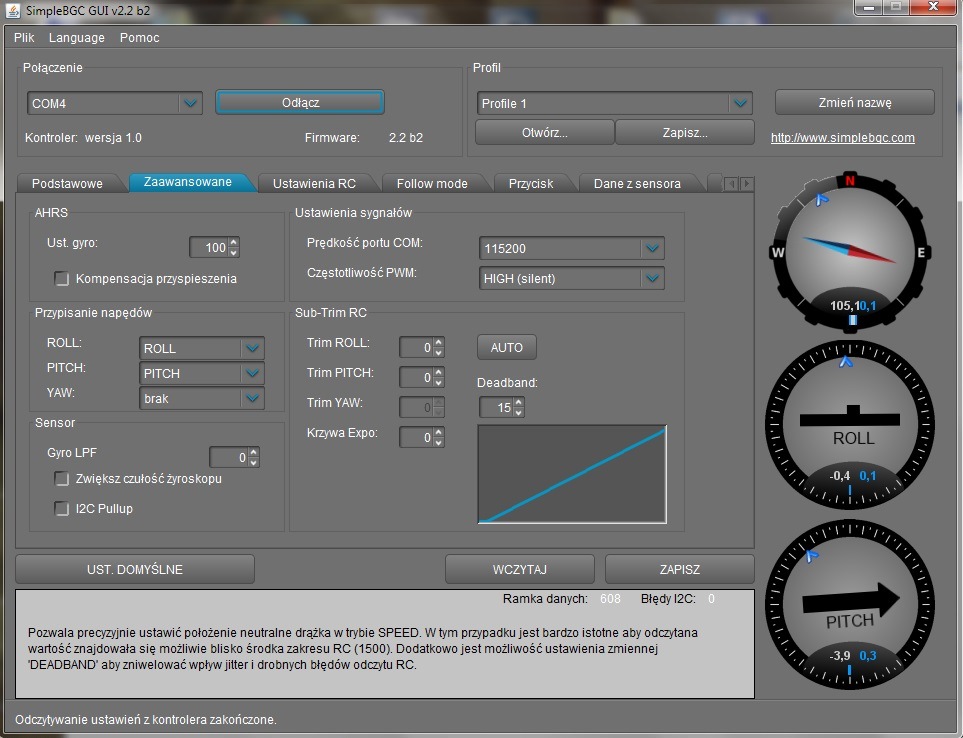The height and width of the screenshot is (738, 963).
Task: Expand the Częstotliwość PWM dropdown
Action: click(652, 278)
